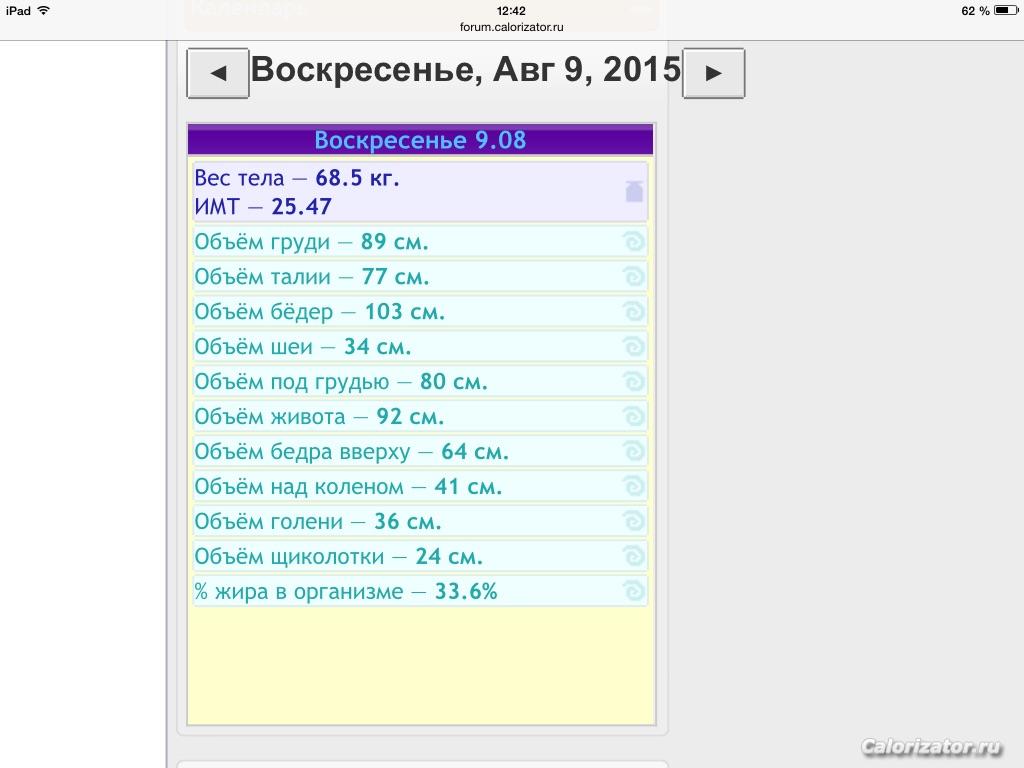Viewport: 1024px width, 768px height.
Task: Tap the Воскресенье, Авг 9, 2015 date title
Action: coord(466,69)
